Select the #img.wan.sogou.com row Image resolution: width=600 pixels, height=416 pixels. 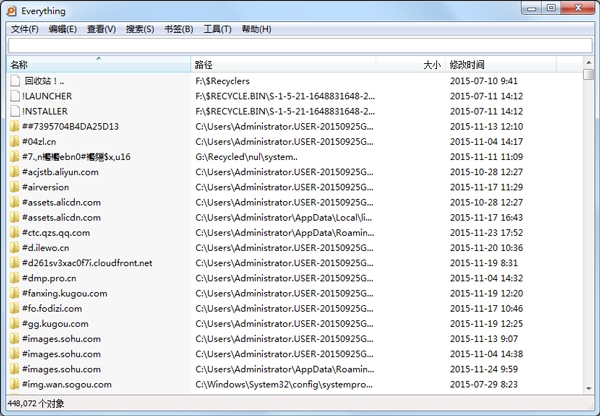(x=70, y=384)
